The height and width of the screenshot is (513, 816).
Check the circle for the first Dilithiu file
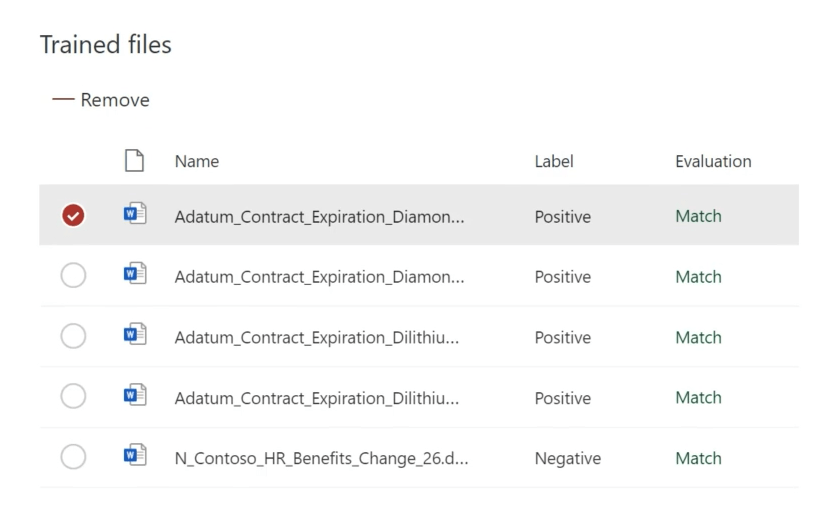[x=73, y=336]
